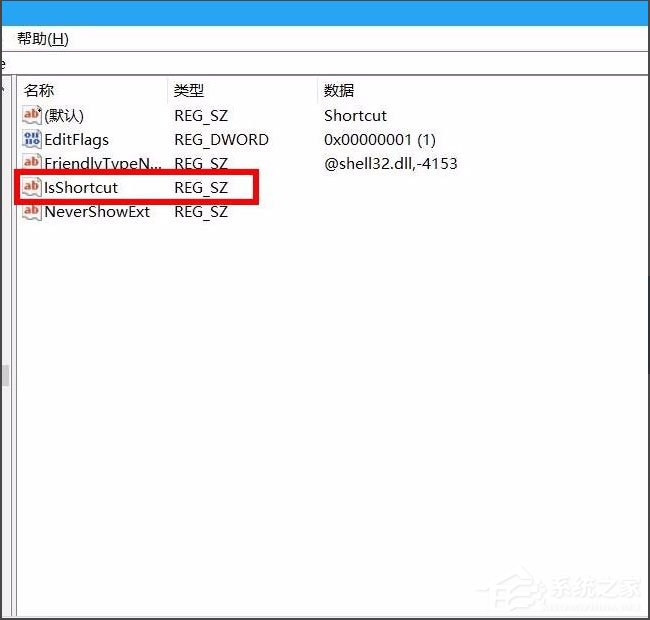
Task: Select the (默认) string value icon
Action: (x=32, y=115)
